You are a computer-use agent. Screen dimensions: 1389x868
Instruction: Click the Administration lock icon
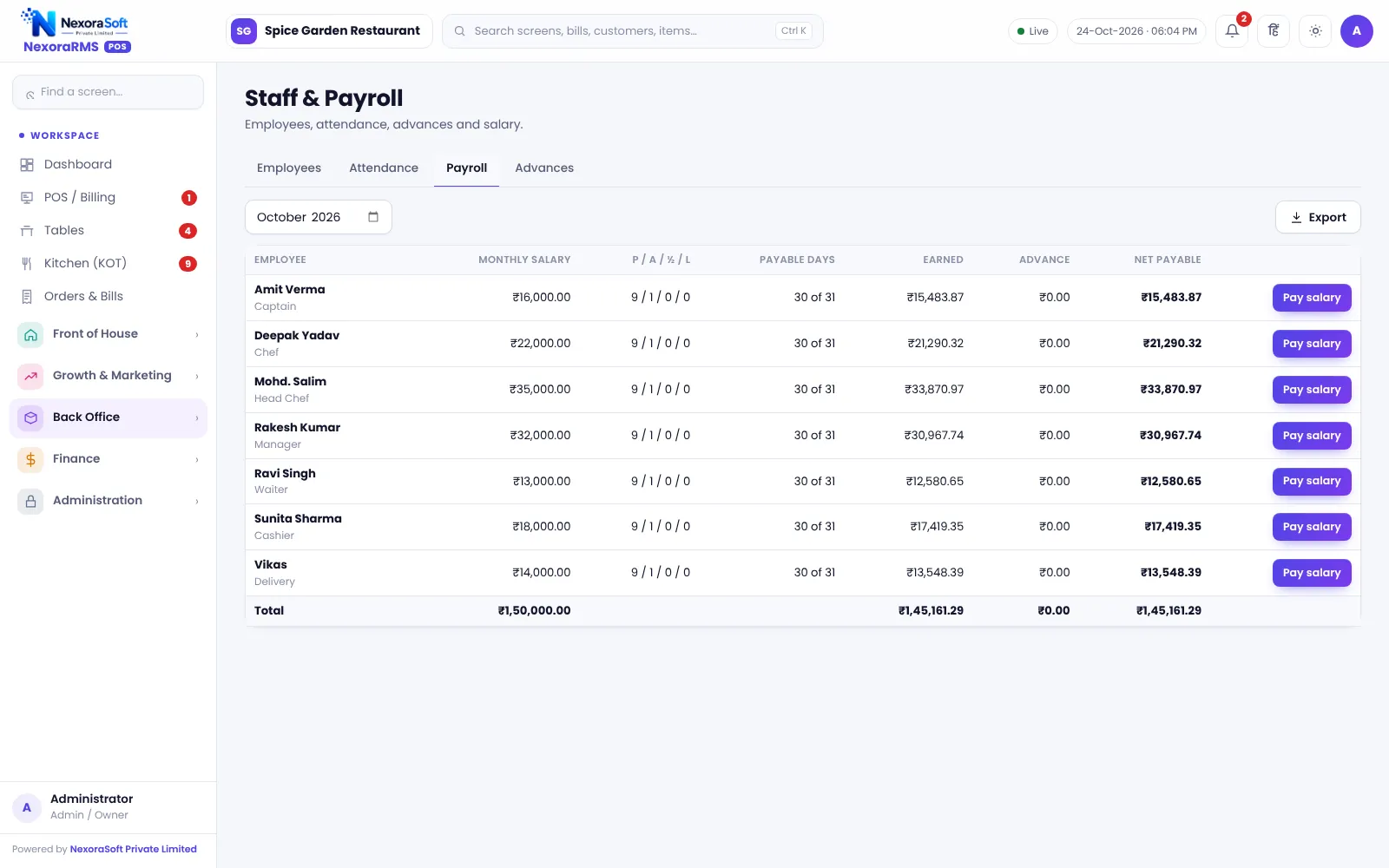click(x=30, y=501)
